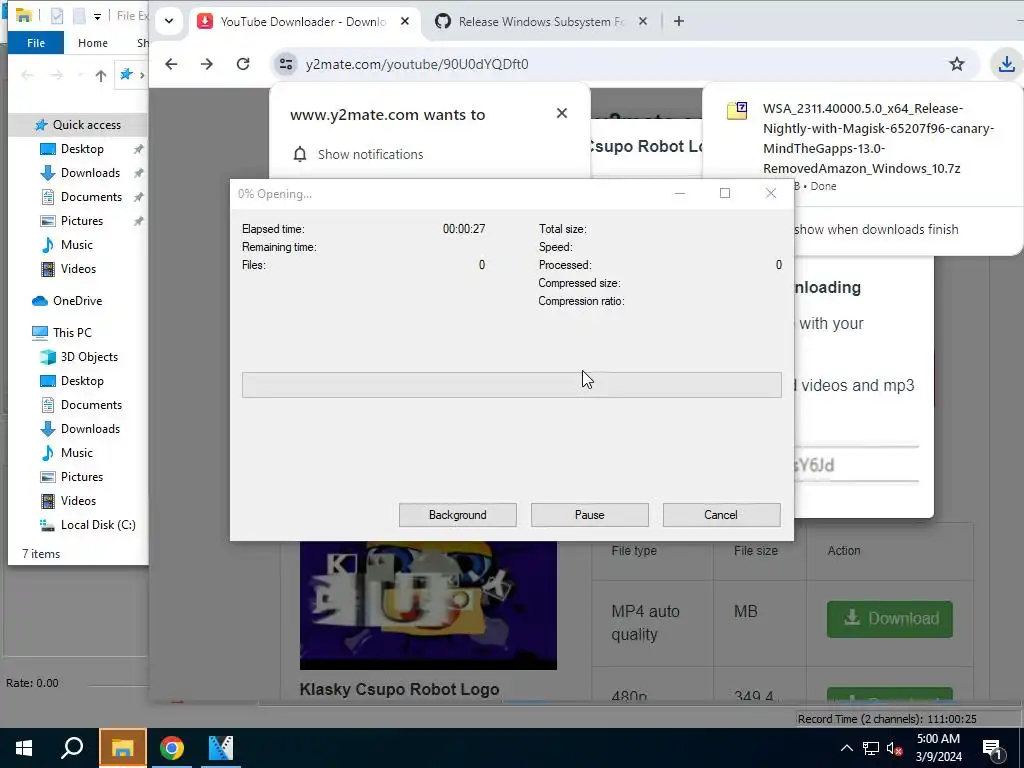
Task: Open Pictures under This PC
Action: tap(82, 477)
